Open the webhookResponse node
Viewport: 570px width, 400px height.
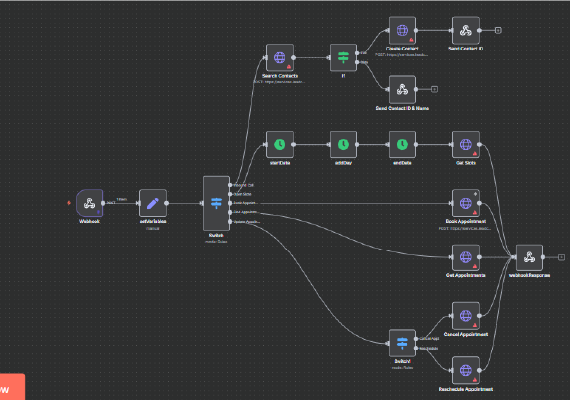(529, 257)
